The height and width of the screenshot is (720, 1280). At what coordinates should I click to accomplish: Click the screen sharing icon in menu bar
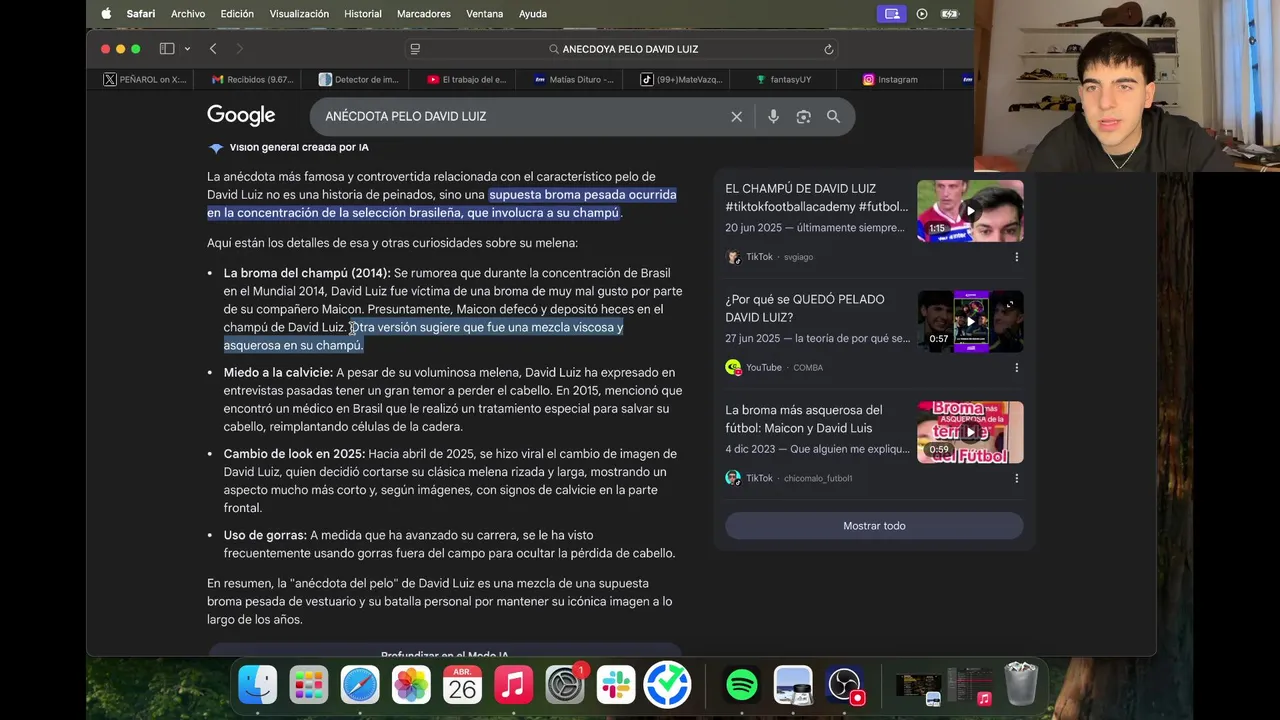892,14
